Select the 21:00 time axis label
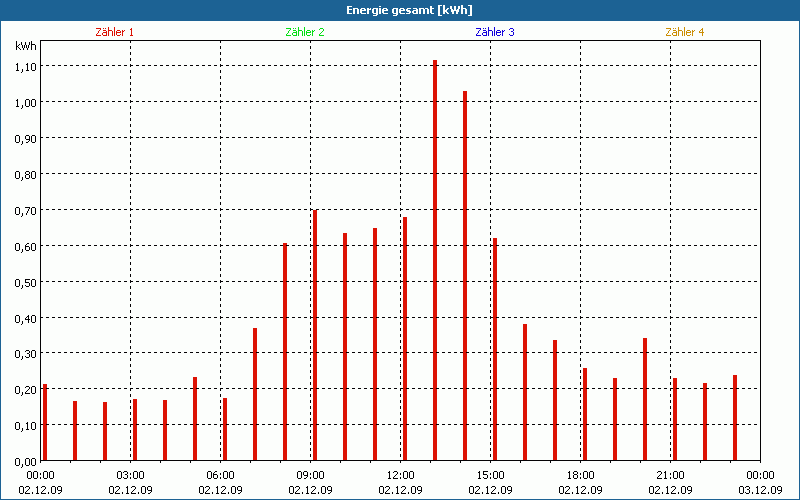This screenshot has height=500, width=800. 670,475
